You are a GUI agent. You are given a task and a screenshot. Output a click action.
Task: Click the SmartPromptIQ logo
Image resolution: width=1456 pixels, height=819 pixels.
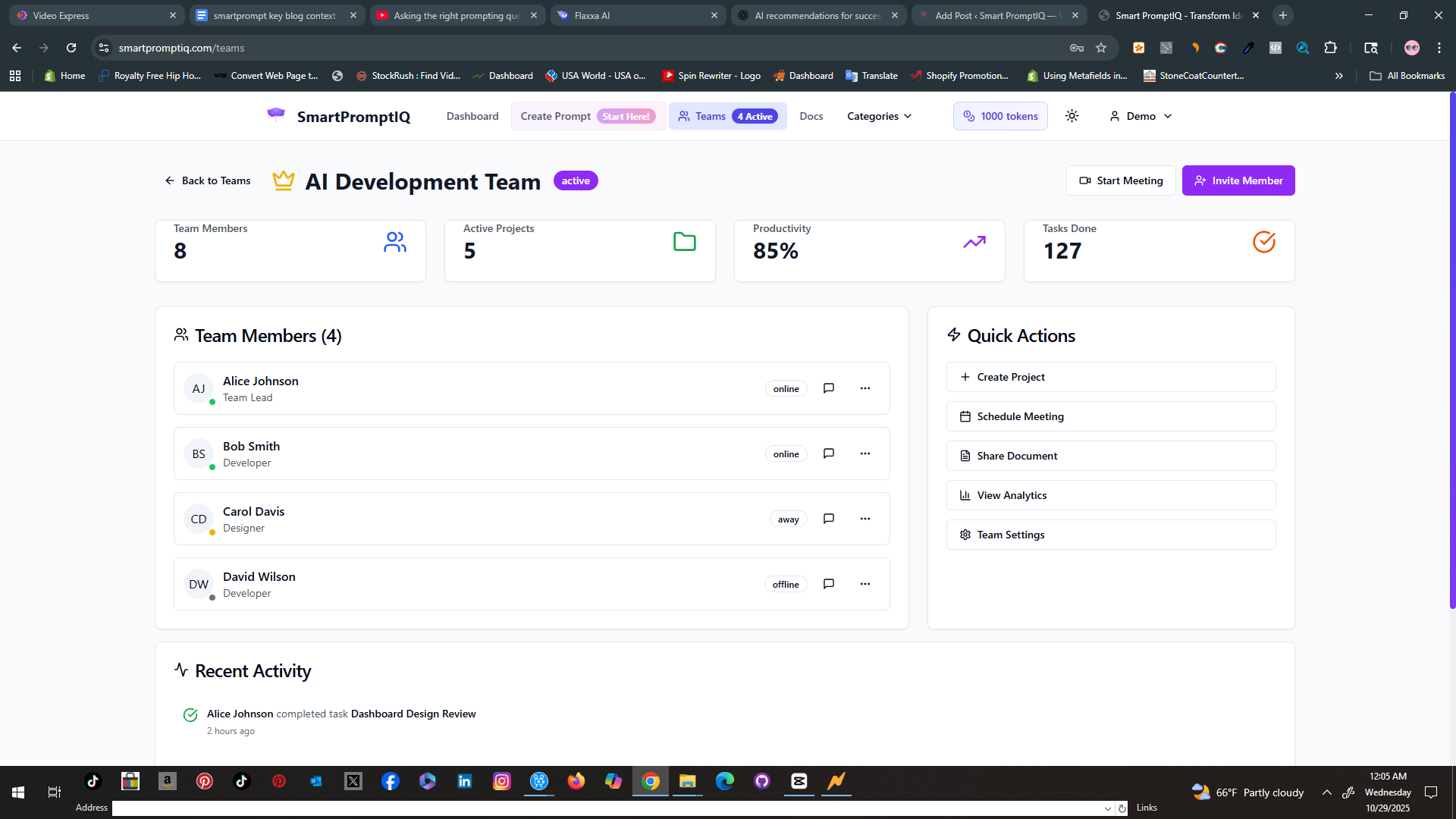(x=338, y=116)
